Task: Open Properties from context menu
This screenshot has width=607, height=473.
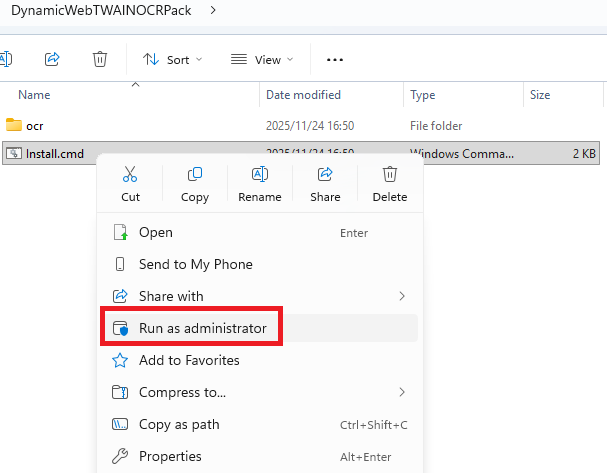Action: pos(260,456)
